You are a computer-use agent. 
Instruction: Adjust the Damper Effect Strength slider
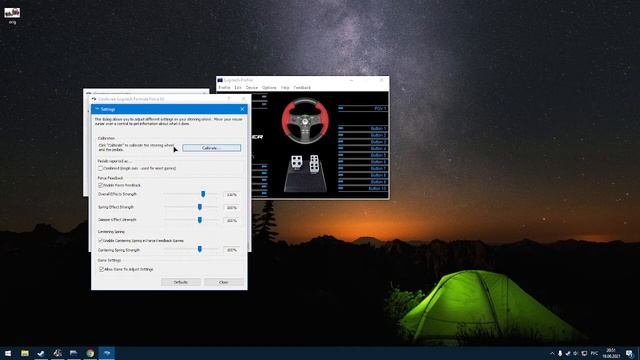(200, 220)
